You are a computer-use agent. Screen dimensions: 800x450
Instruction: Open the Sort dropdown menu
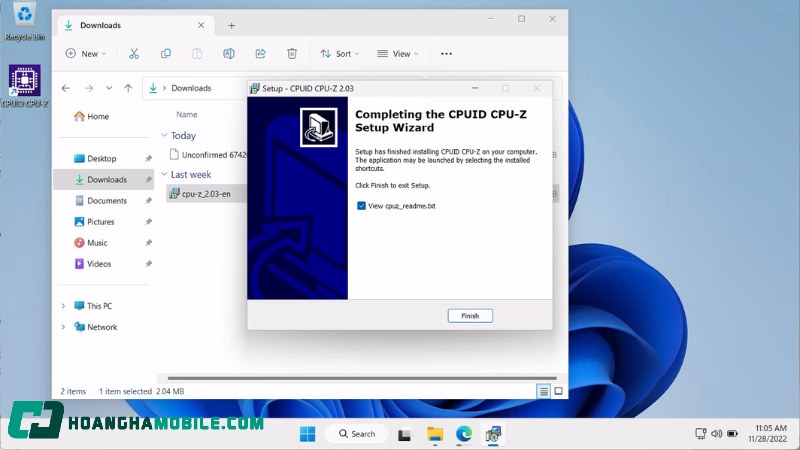coord(336,53)
